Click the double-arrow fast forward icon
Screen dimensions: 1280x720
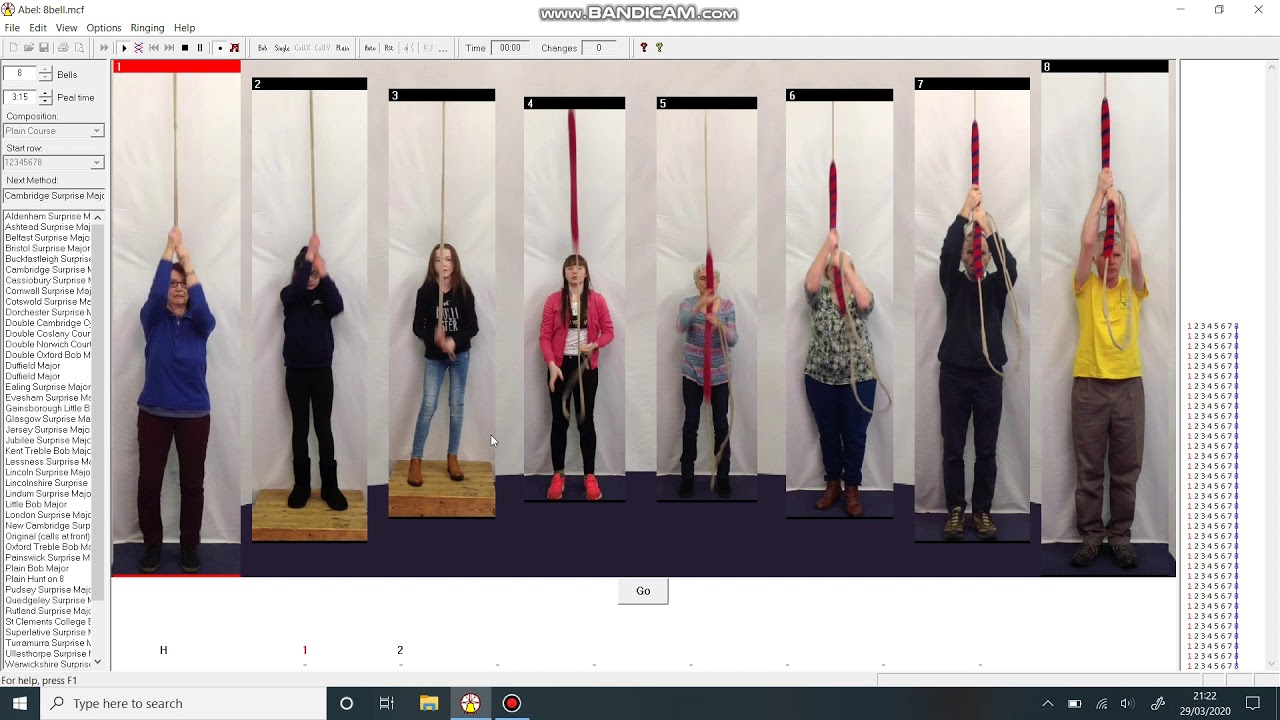pyautogui.click(x=104, y=48)
